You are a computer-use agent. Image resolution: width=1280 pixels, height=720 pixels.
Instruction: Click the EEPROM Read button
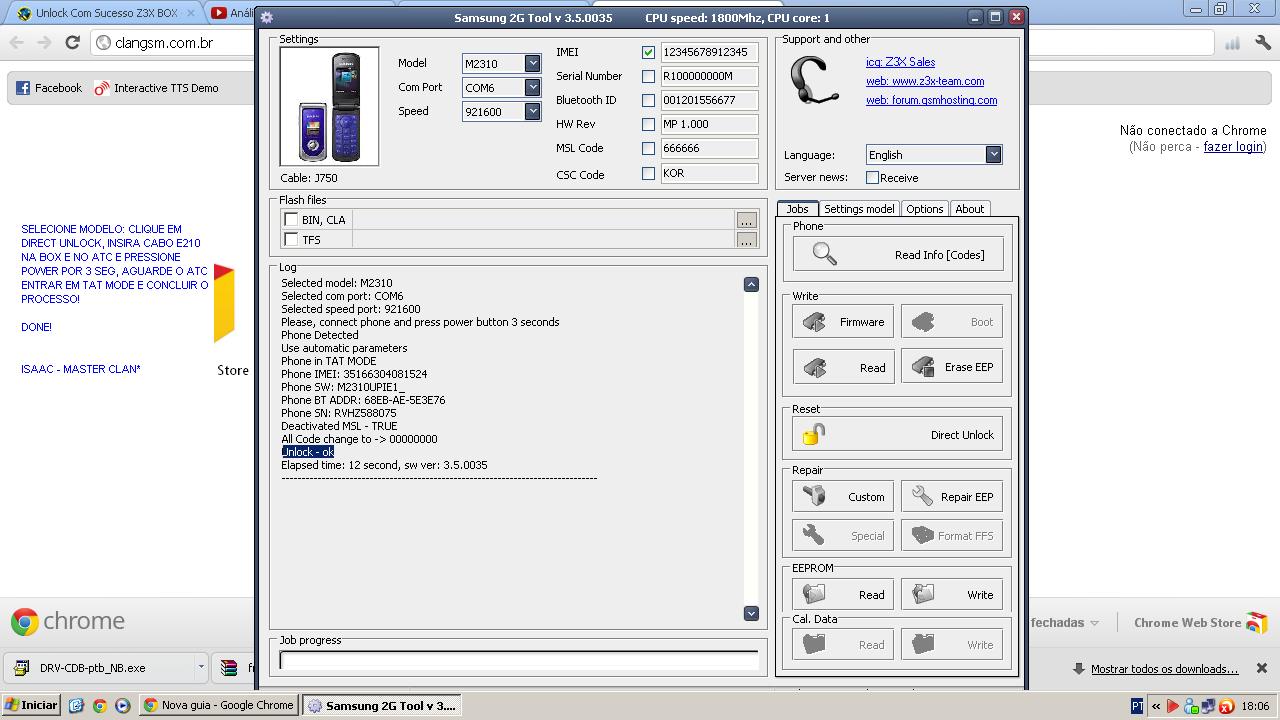(x=843, y=594)
